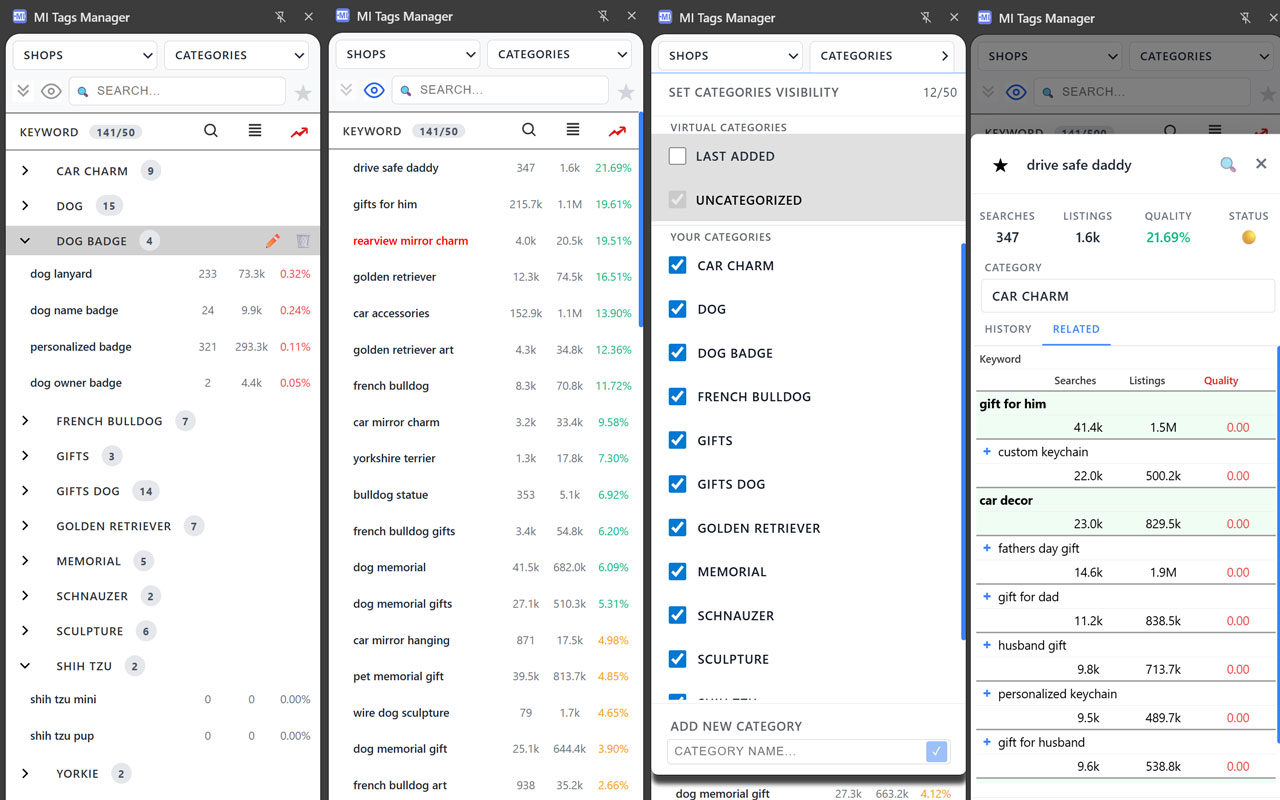The image size is (1280, 800).
Task: Enable the LAST ADDED virtual category checkbox
Action: pos(678,156)
